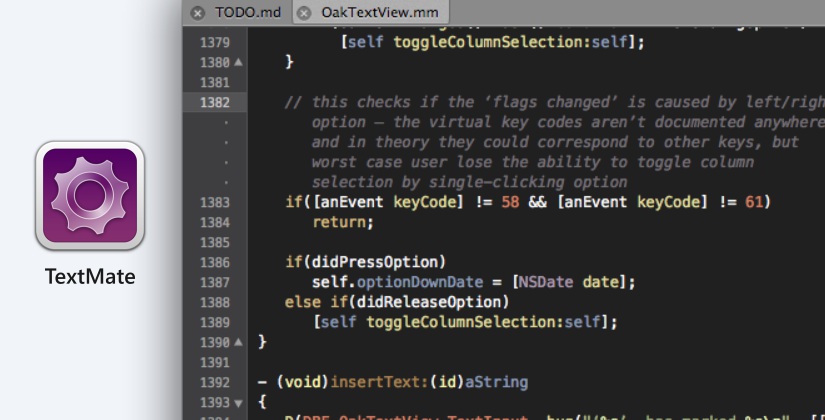The height and width of the screenshot is (420, 825).
Task: Collapse the insertText method at line 1393
Action: (x=237, y=402)
